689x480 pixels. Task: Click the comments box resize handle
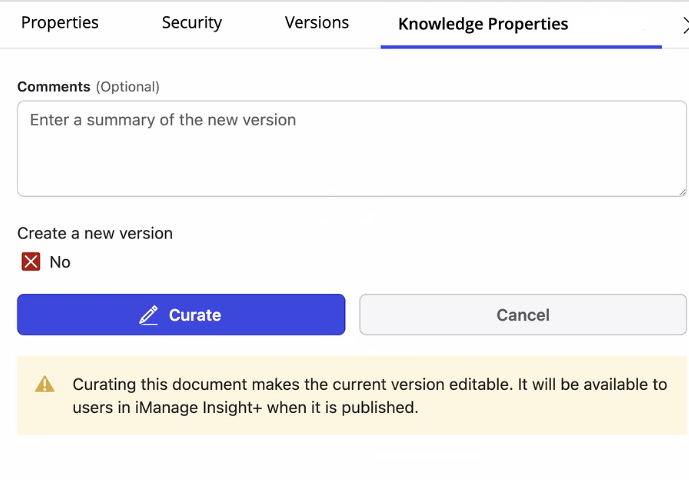pyautogui.click(x=681, y=191)
